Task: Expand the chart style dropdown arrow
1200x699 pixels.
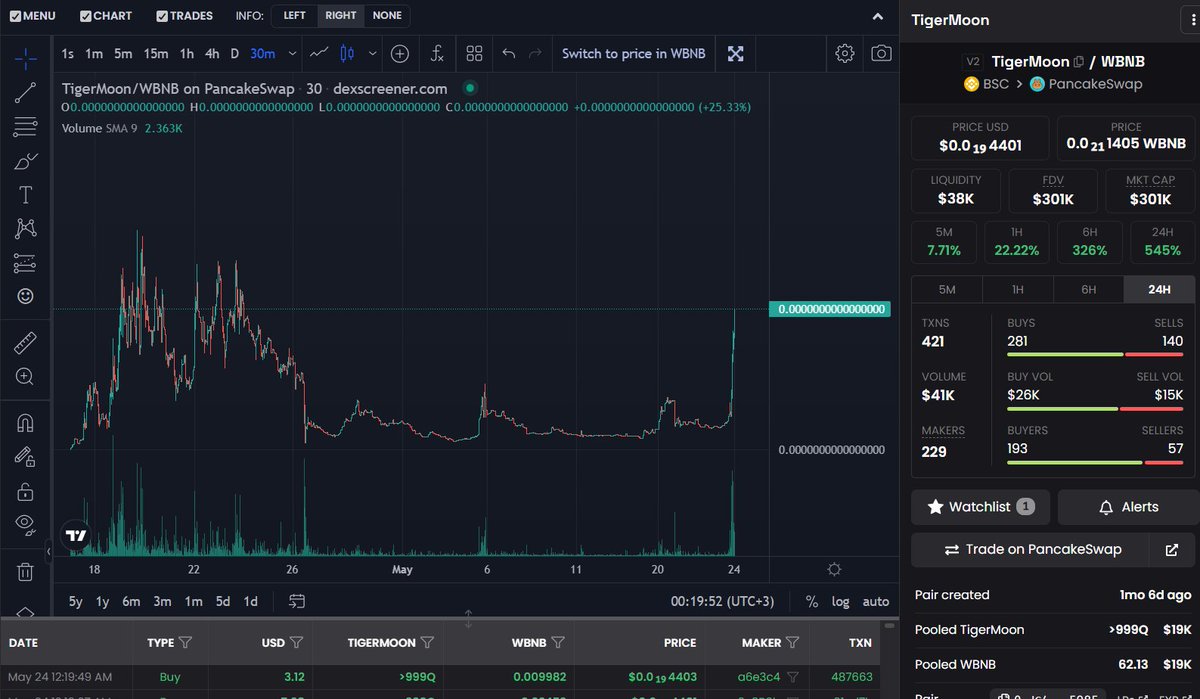Action: tap(373, 53)
